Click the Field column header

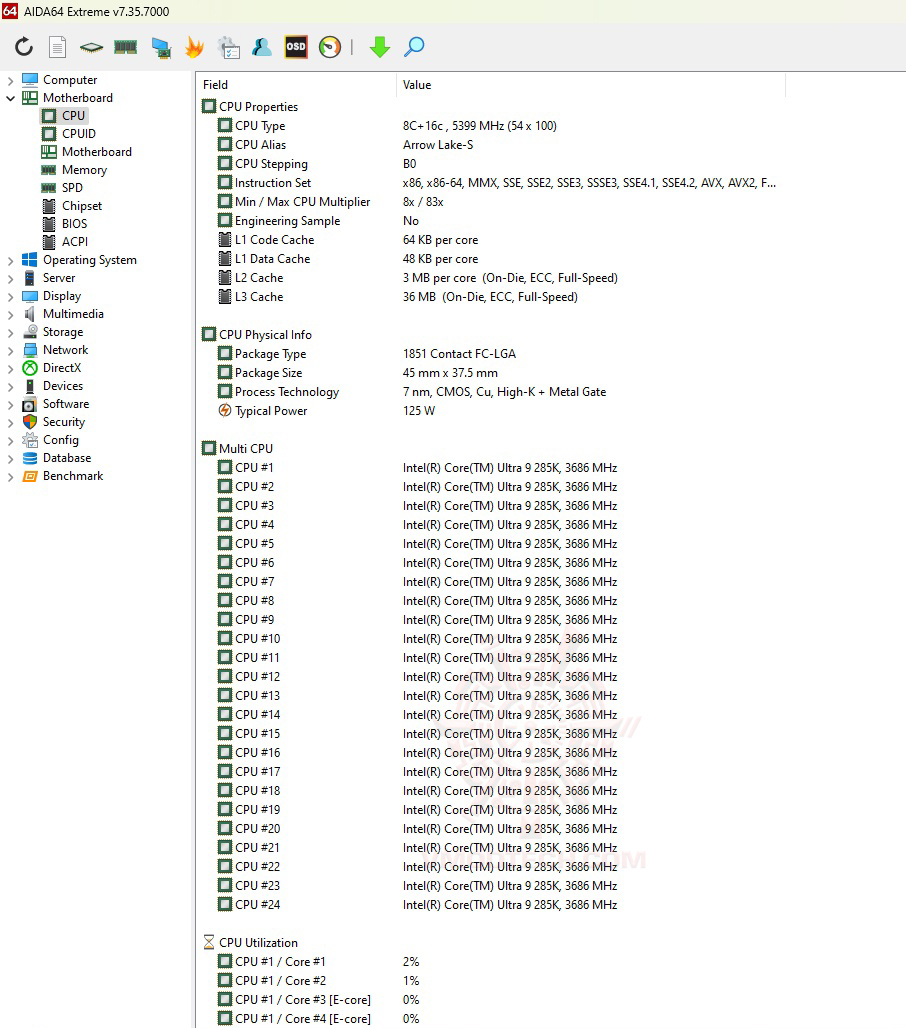click(296, 85)
